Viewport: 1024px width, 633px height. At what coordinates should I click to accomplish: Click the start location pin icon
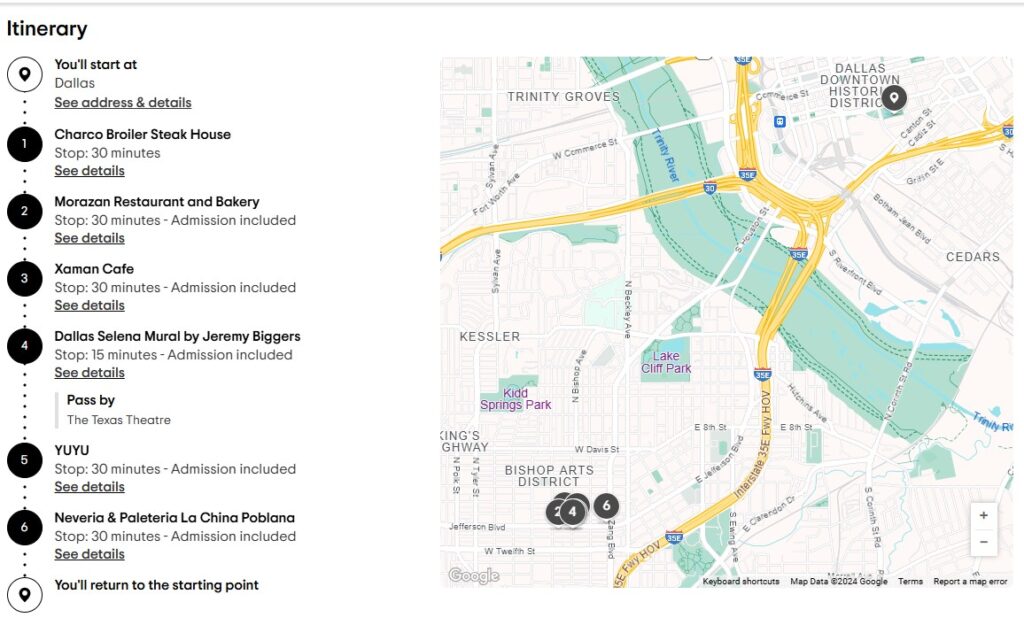(x=24, y=74)
